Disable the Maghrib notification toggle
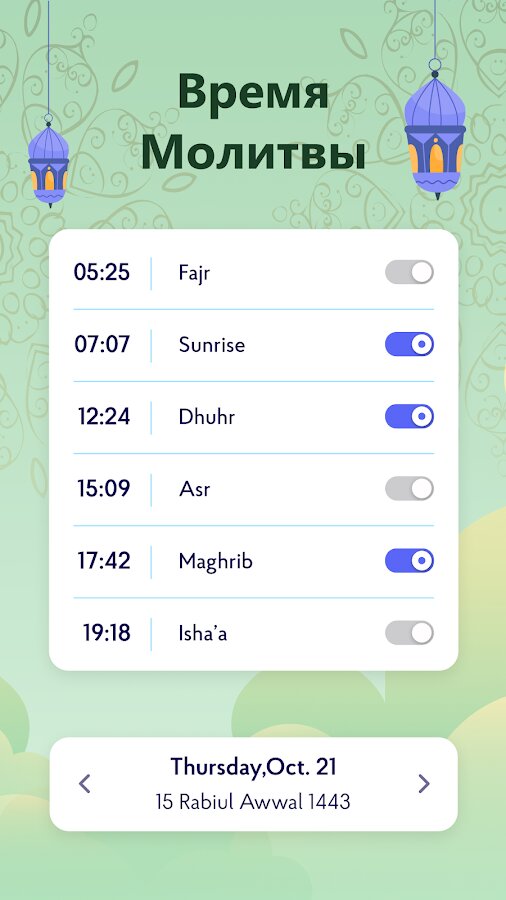This screenshot has height=900, width=506. coord(409,561)
